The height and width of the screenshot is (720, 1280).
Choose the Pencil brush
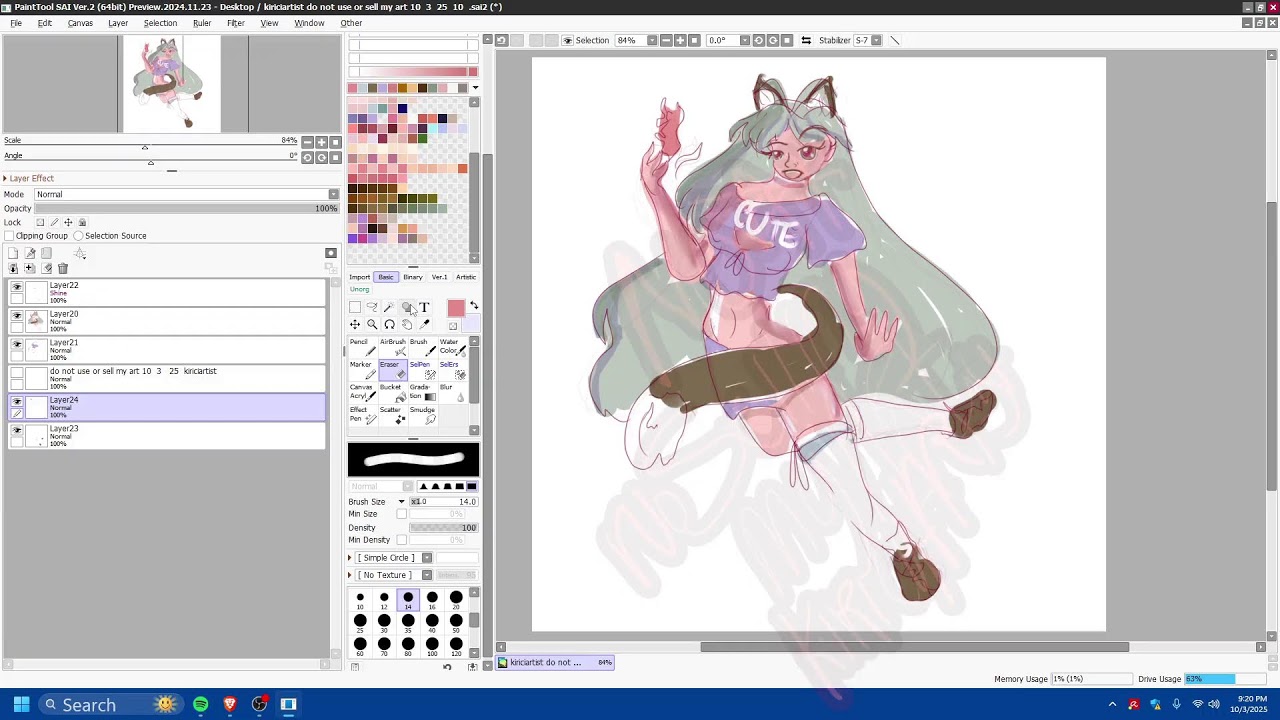tap(363, 347)
